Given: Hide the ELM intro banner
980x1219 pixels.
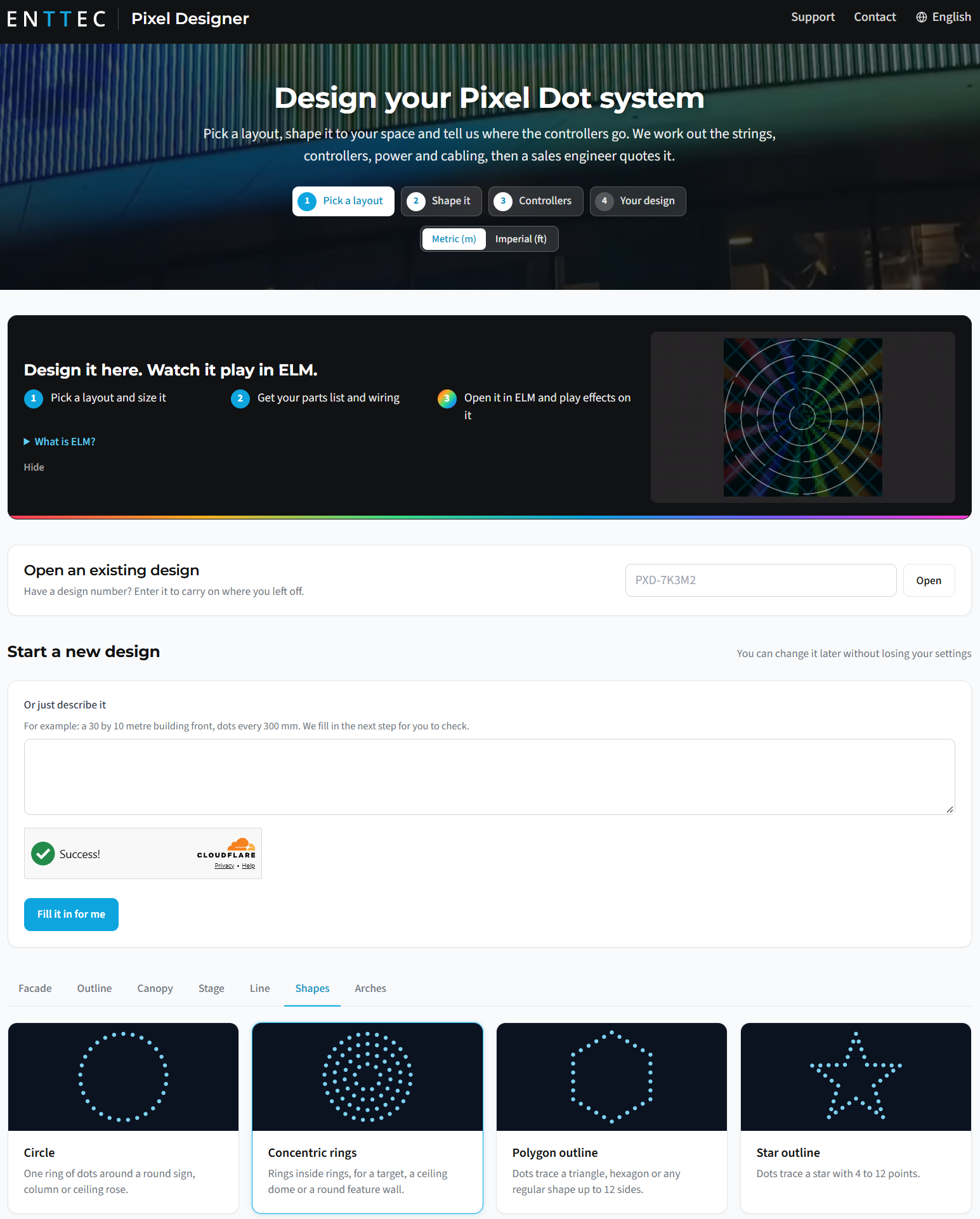Looking at the screenshot, I should pyautogui.click(x=34, y=467).
